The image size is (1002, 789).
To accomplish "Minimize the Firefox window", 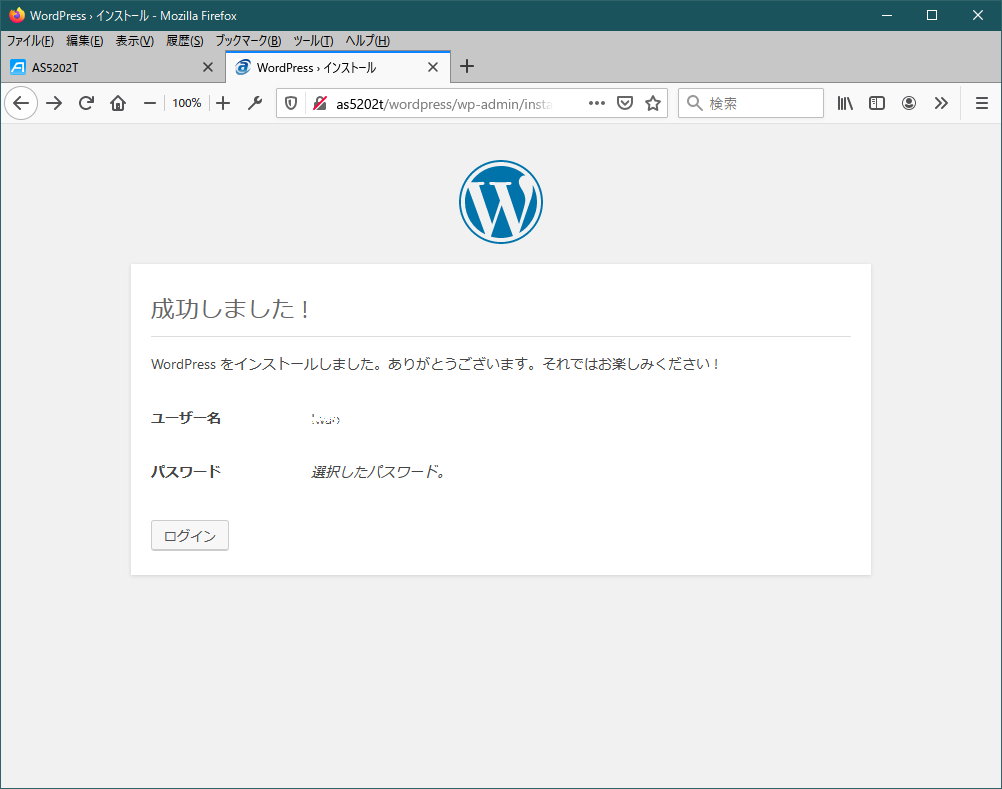I will (x=887, y=15).
